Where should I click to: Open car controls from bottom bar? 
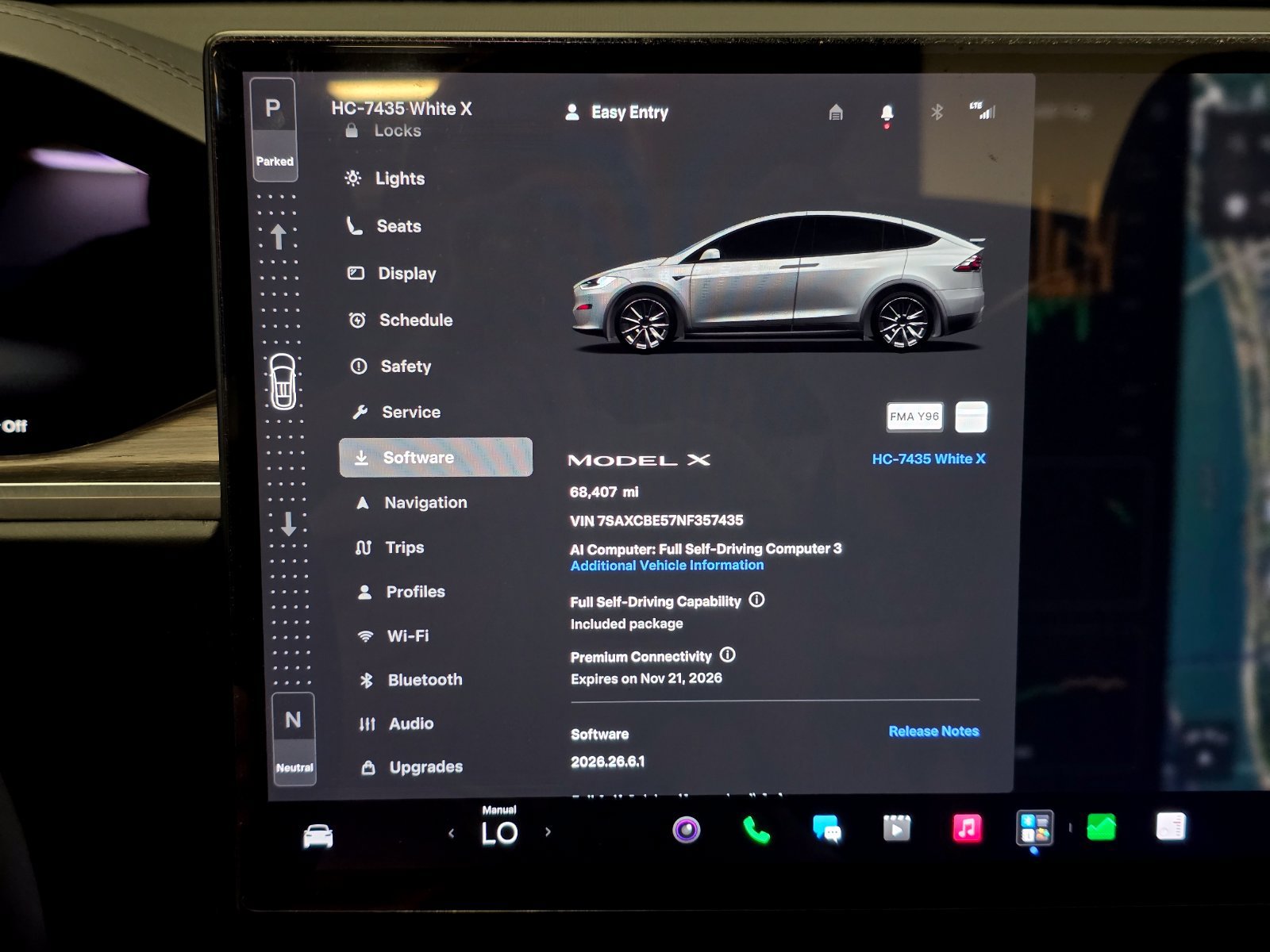click(318, 836)
